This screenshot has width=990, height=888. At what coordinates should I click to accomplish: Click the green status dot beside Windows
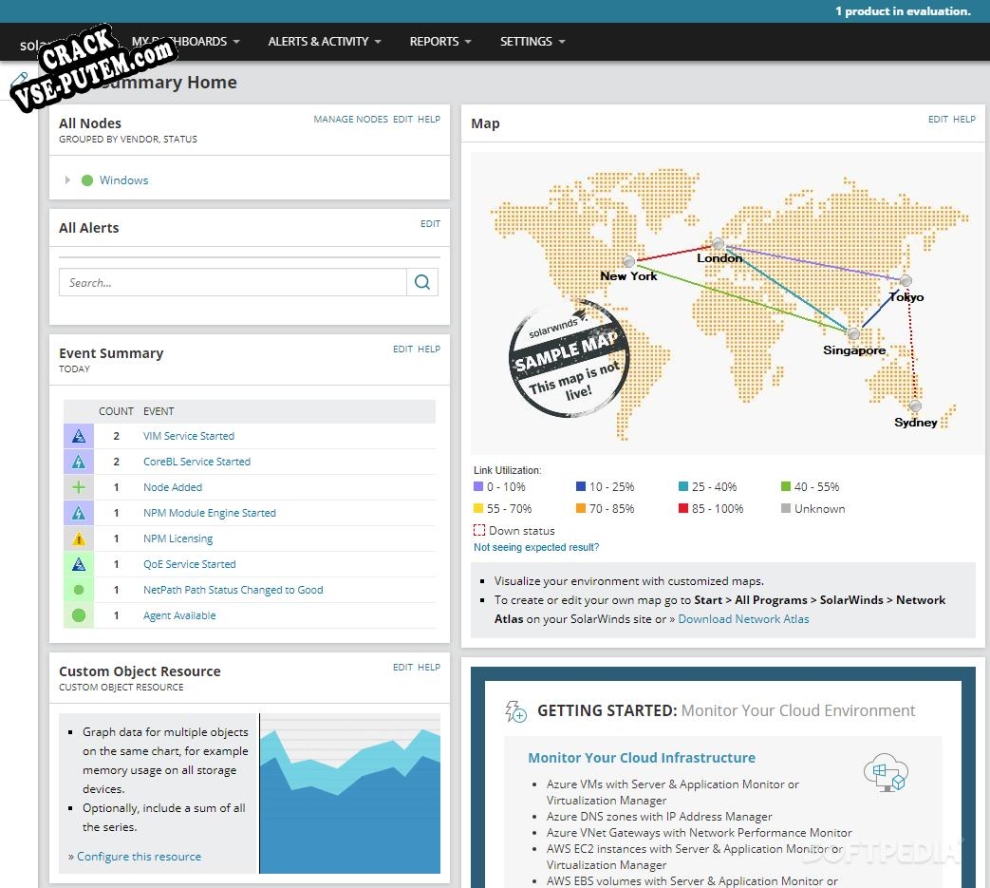point(87,180)
